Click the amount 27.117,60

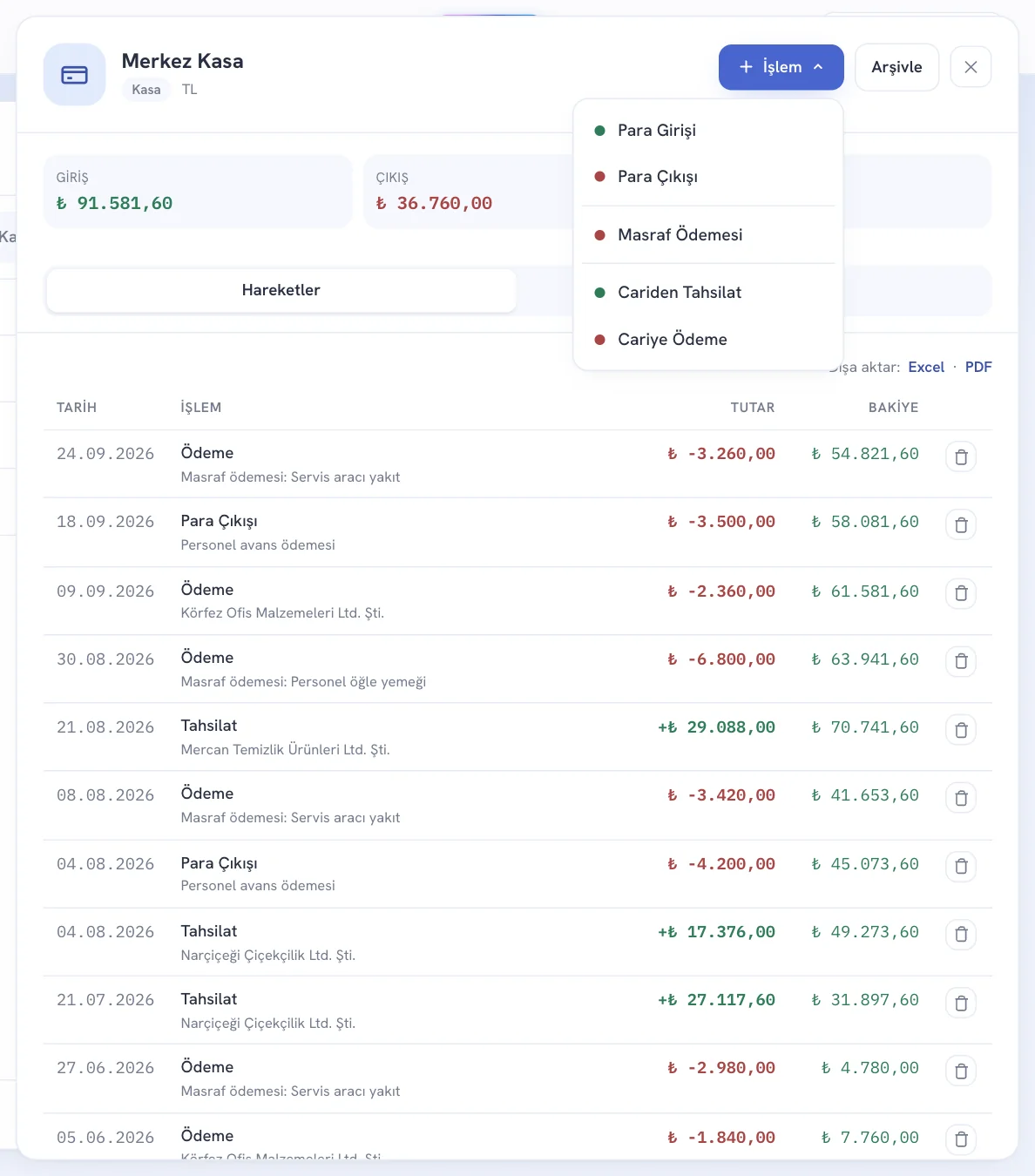pyautogui.click(x=716, y=1000)
